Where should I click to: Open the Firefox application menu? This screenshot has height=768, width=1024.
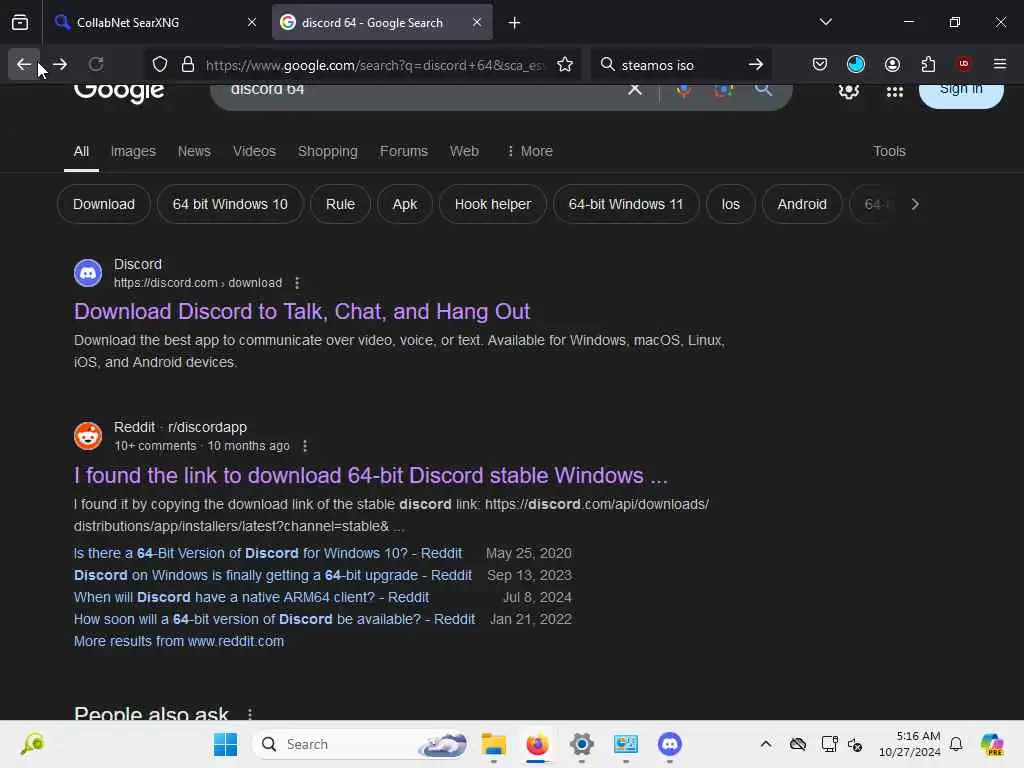pos(1000,64)
